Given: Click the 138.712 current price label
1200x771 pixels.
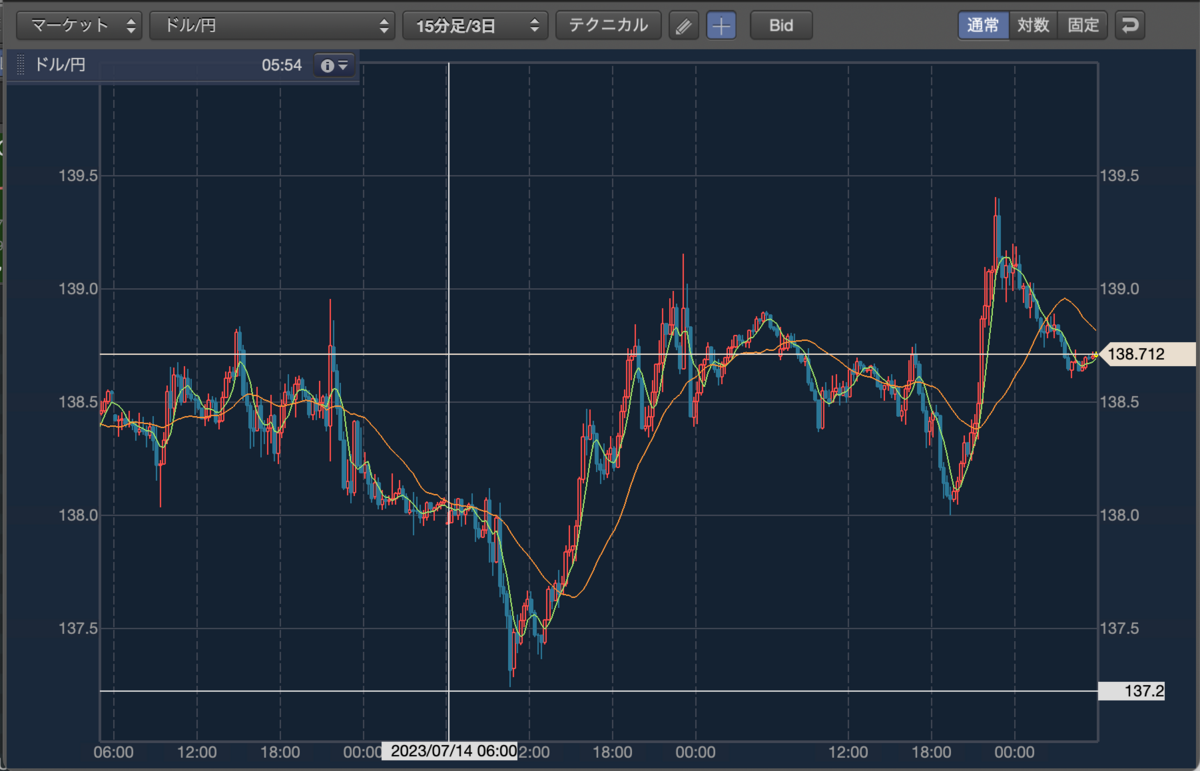Looking at the screenshot, I should pyautogui.click(x=1147, y=354).
